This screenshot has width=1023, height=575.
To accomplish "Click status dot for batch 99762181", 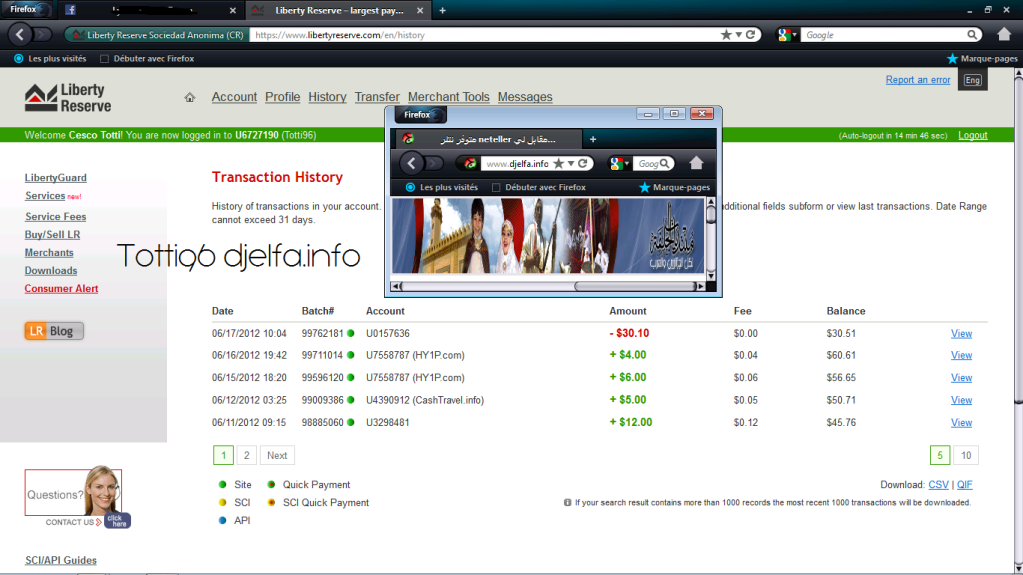I will click(351, 334).
